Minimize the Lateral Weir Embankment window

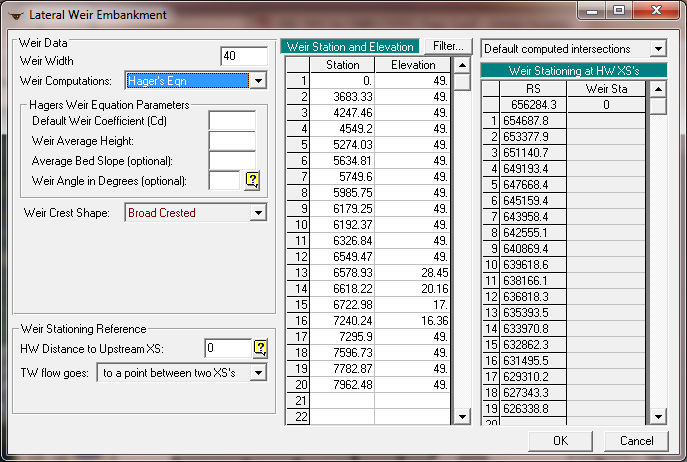[592, 10]
